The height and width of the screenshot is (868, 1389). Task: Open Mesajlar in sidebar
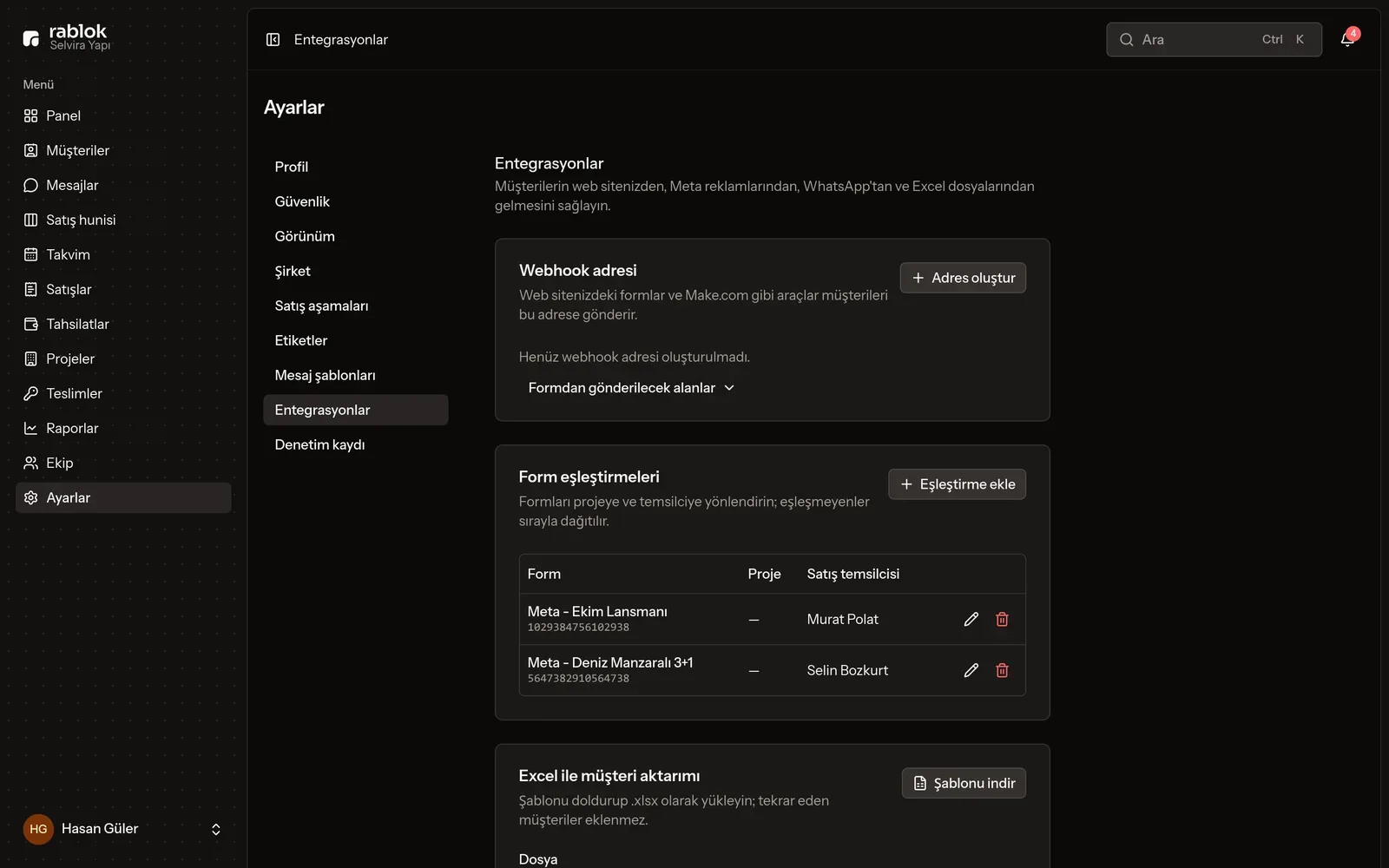(x=123, y=185)
